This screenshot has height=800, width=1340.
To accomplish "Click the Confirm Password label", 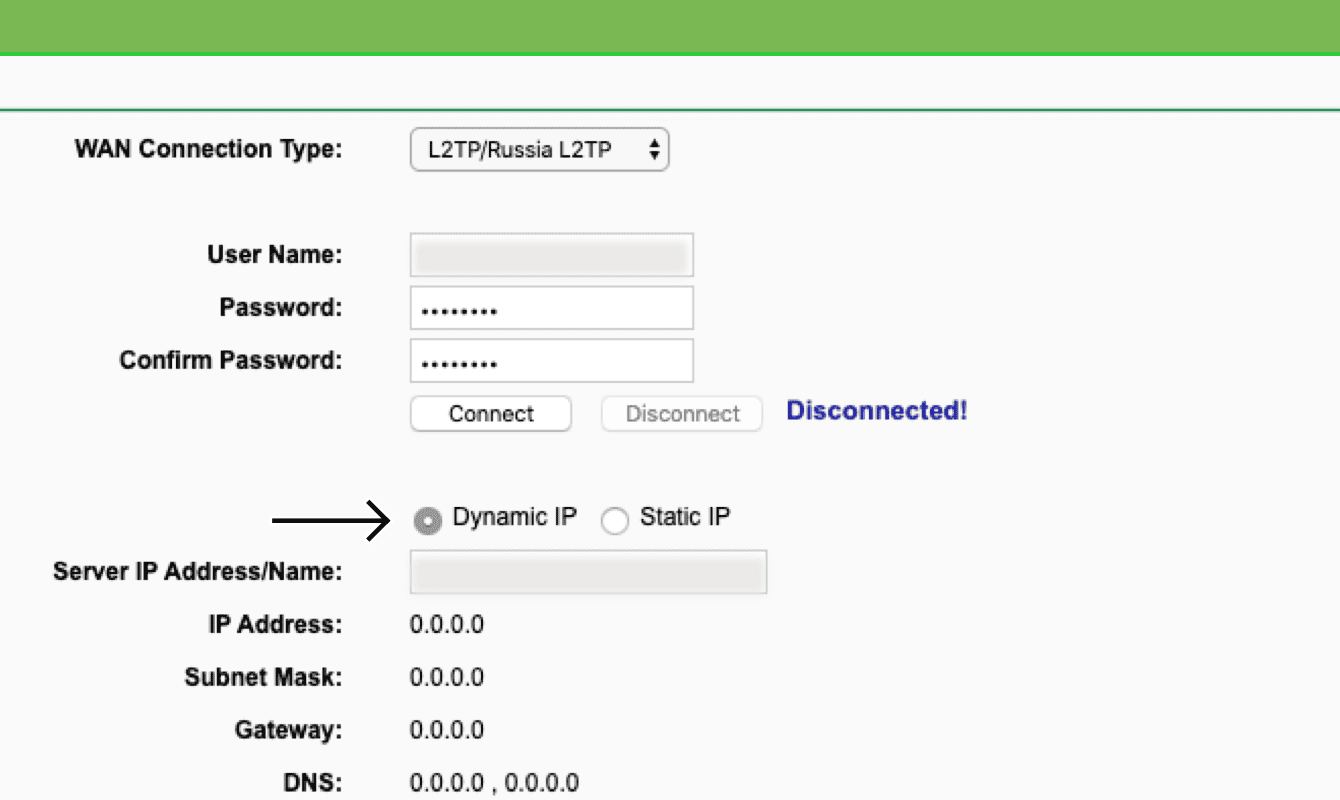I will pyautogui.click(x=231, y=360).
